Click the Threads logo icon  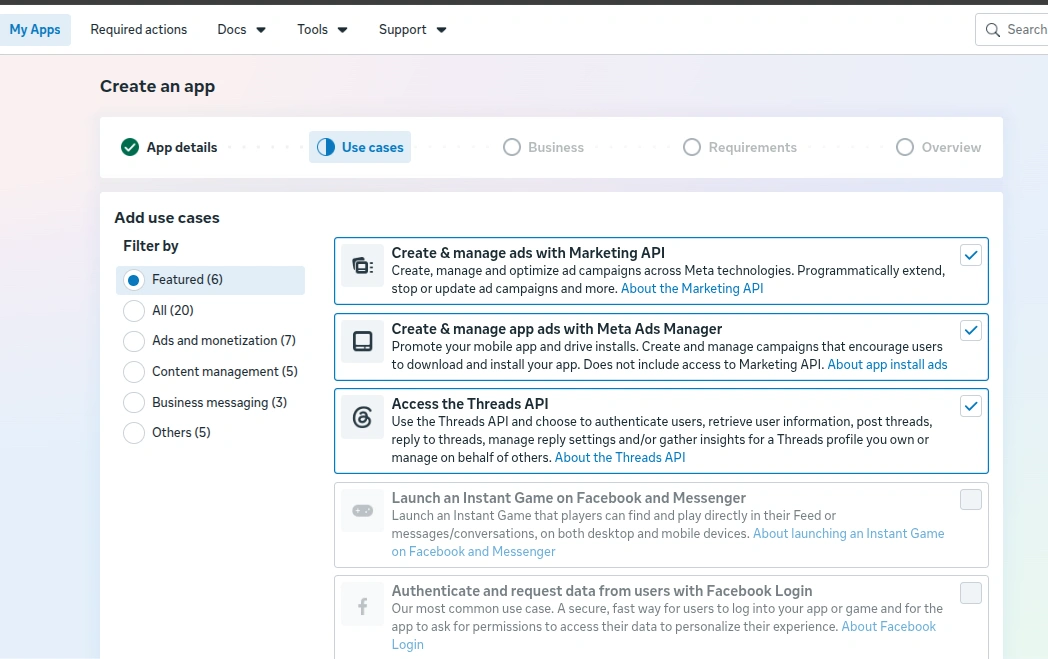362,418
